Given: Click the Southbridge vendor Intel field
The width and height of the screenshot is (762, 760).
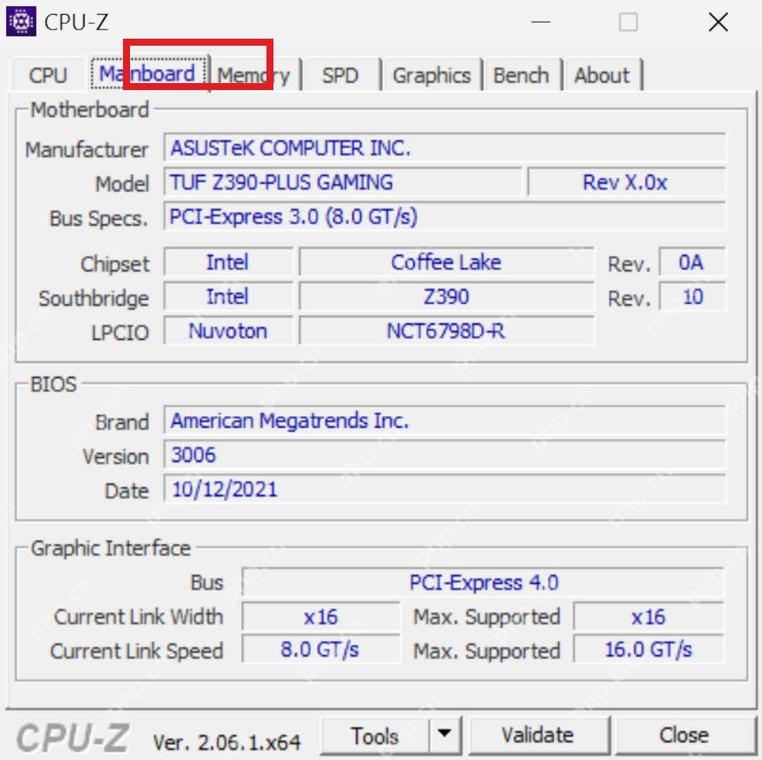Looking at the screenshot, I should point(228,296).
